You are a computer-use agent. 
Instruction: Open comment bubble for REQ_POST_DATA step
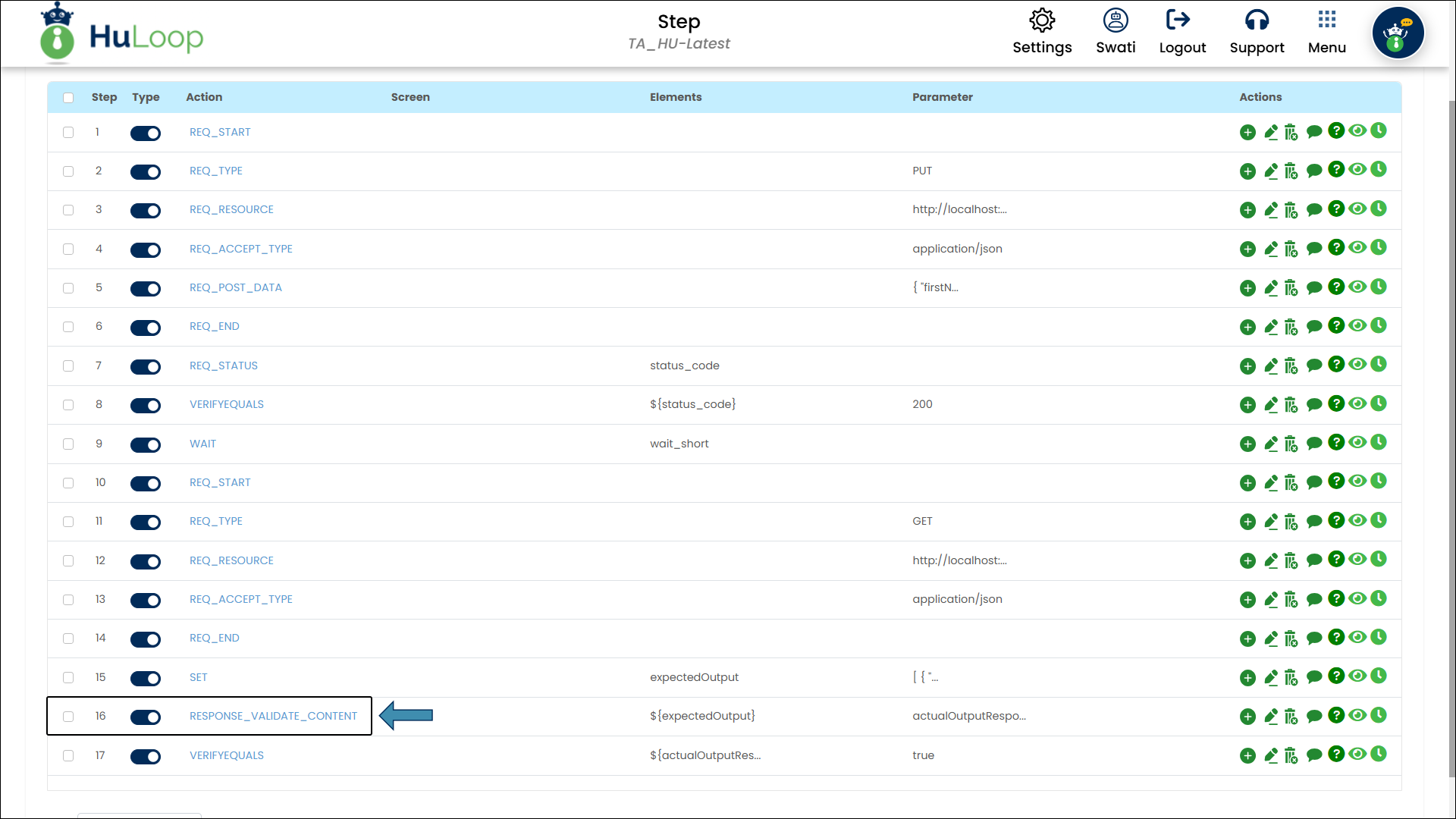[1314, 288]
